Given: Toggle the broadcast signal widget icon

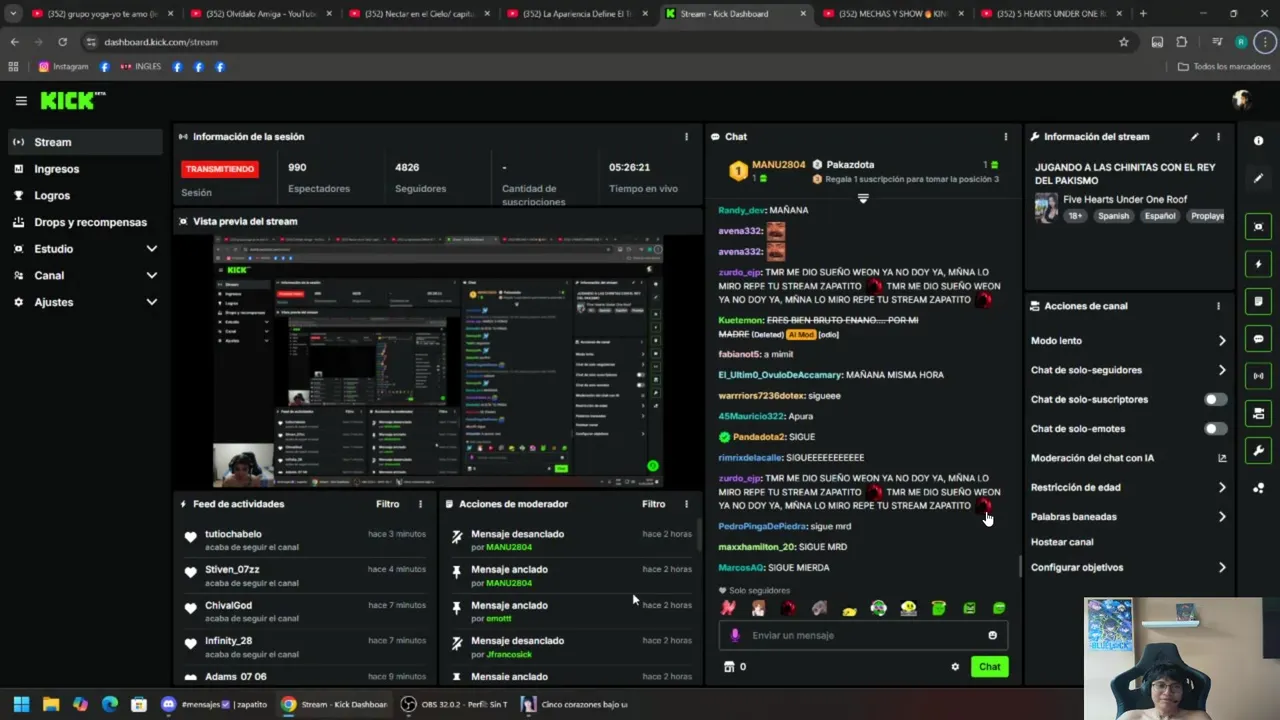Looking at the screenshot, I should click(1258, 376).
